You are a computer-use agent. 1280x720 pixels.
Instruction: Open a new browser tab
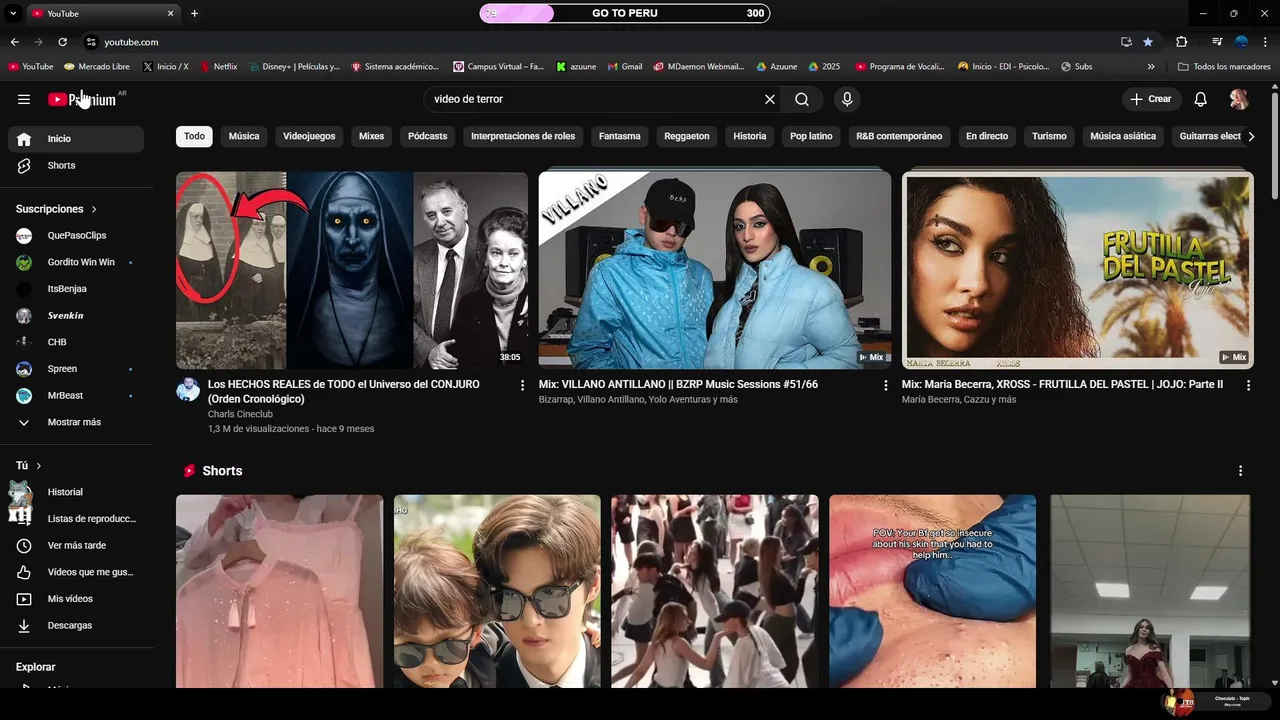click(194, 13)
